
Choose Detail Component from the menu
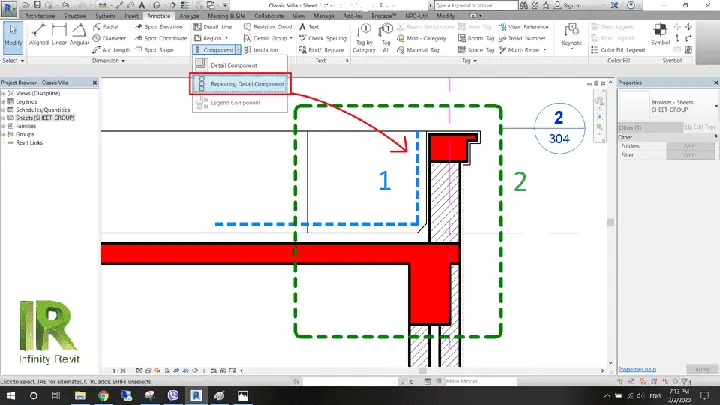(240, 65)
